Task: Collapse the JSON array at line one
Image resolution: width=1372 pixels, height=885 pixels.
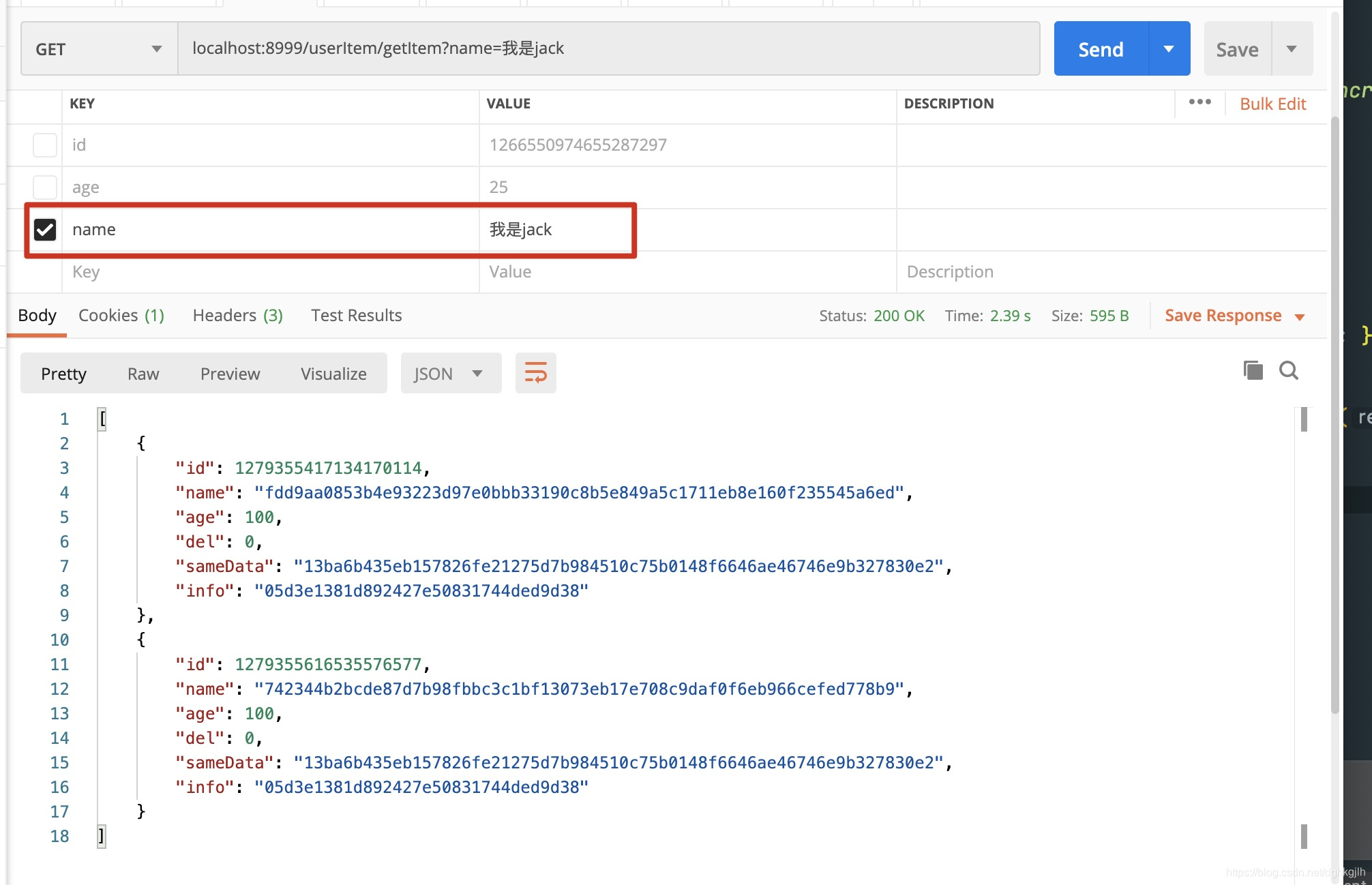Action: point(102,418)
